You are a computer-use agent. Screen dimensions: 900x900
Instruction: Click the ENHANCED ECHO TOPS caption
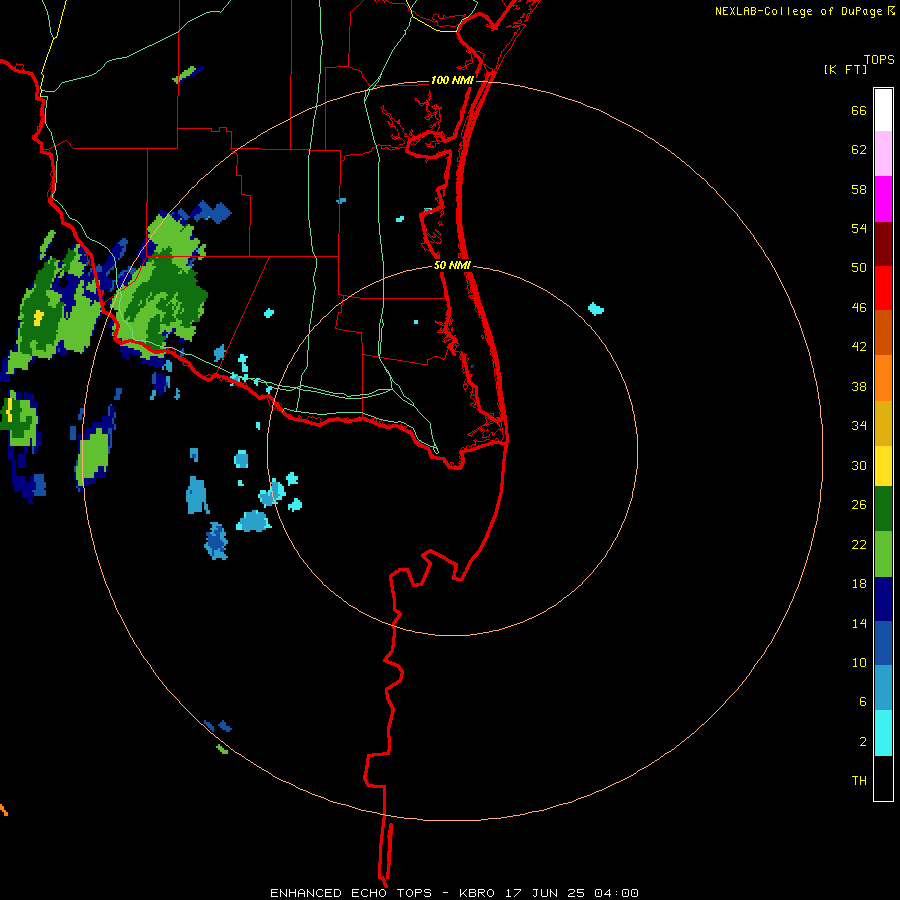[351, 893]
